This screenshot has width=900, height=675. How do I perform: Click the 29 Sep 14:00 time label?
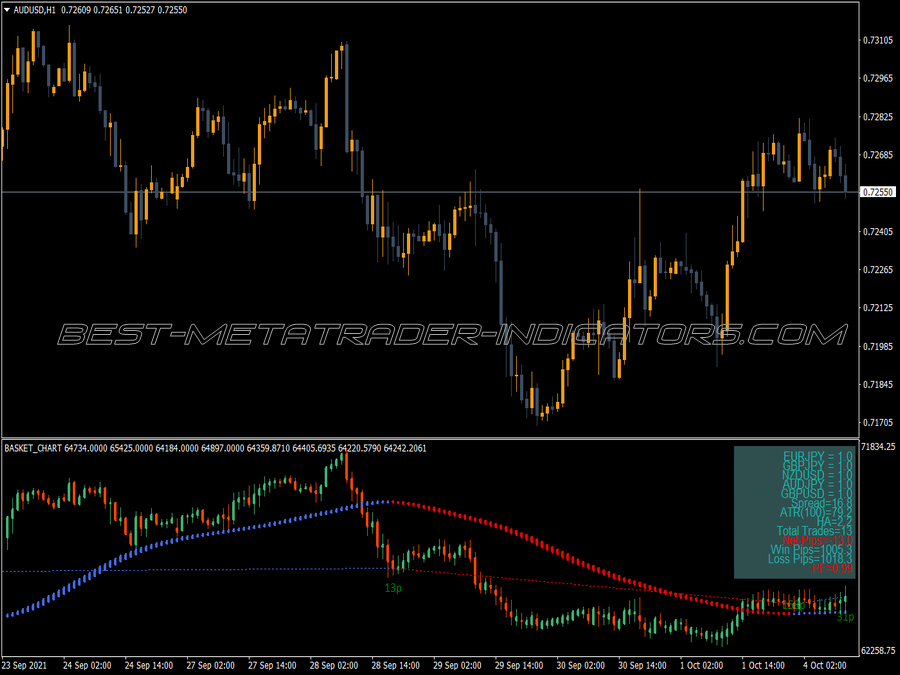tap(519, 666)
